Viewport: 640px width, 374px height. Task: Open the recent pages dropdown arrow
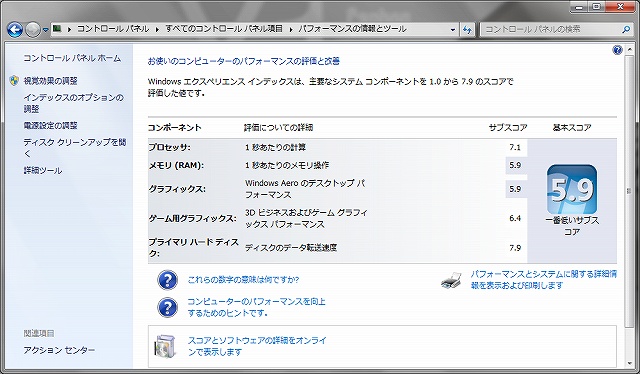[45, 30]
